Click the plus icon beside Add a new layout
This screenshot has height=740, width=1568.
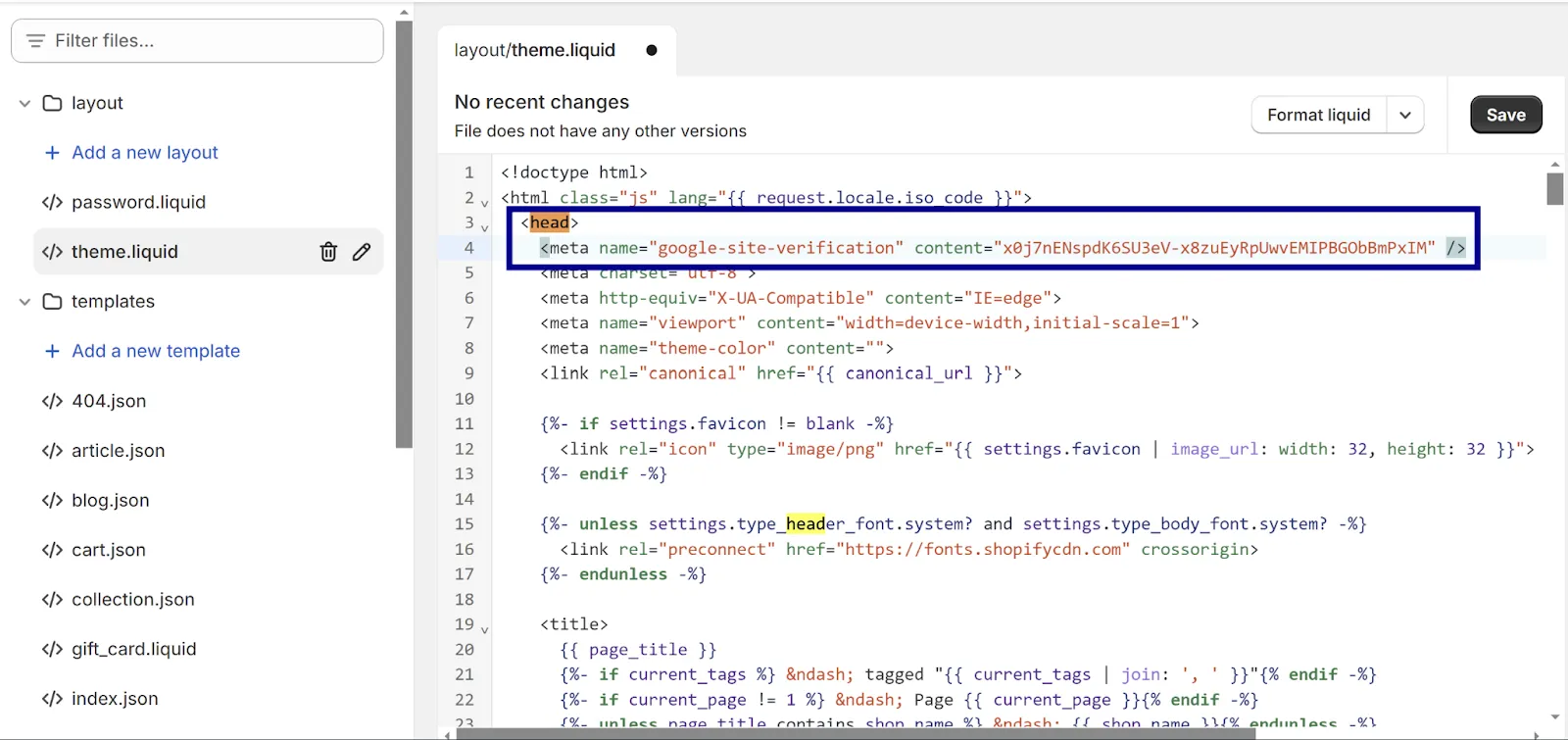tap(53, 153)
